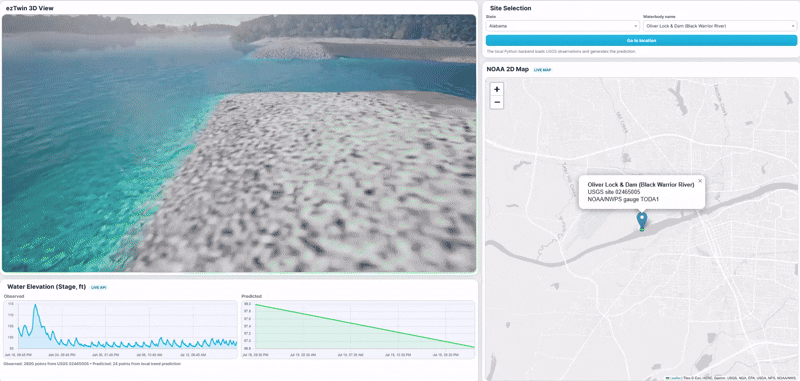Click the blue map location pin
800x381 pixels.
[642, 220]
